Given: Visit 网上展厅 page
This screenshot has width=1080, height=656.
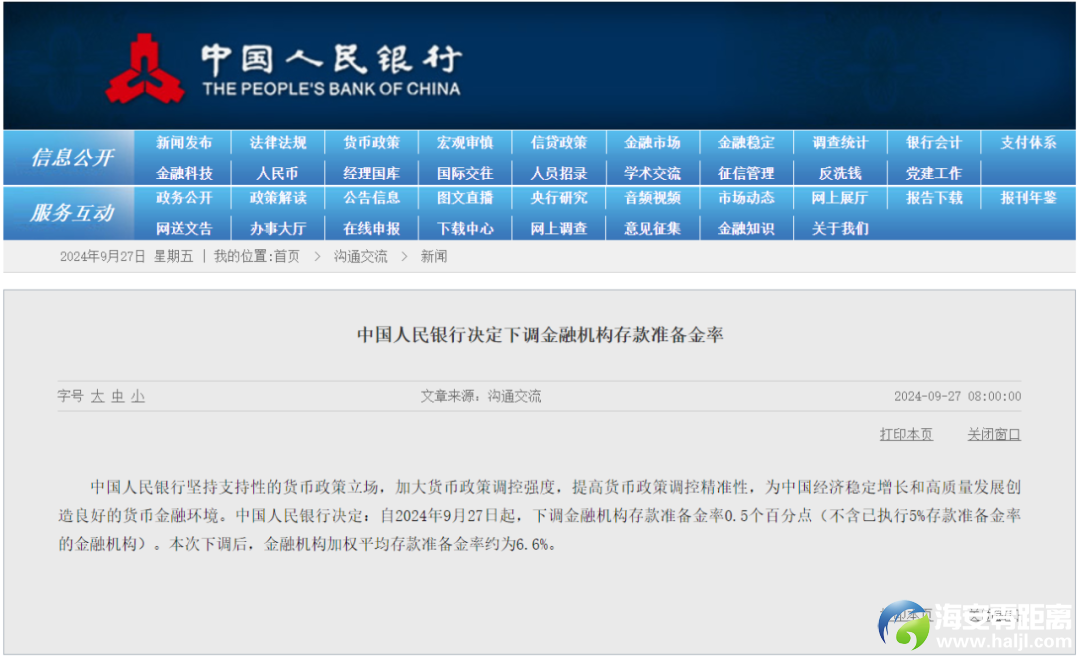Looking at the screenshot, I should click(x=840, y=198).
